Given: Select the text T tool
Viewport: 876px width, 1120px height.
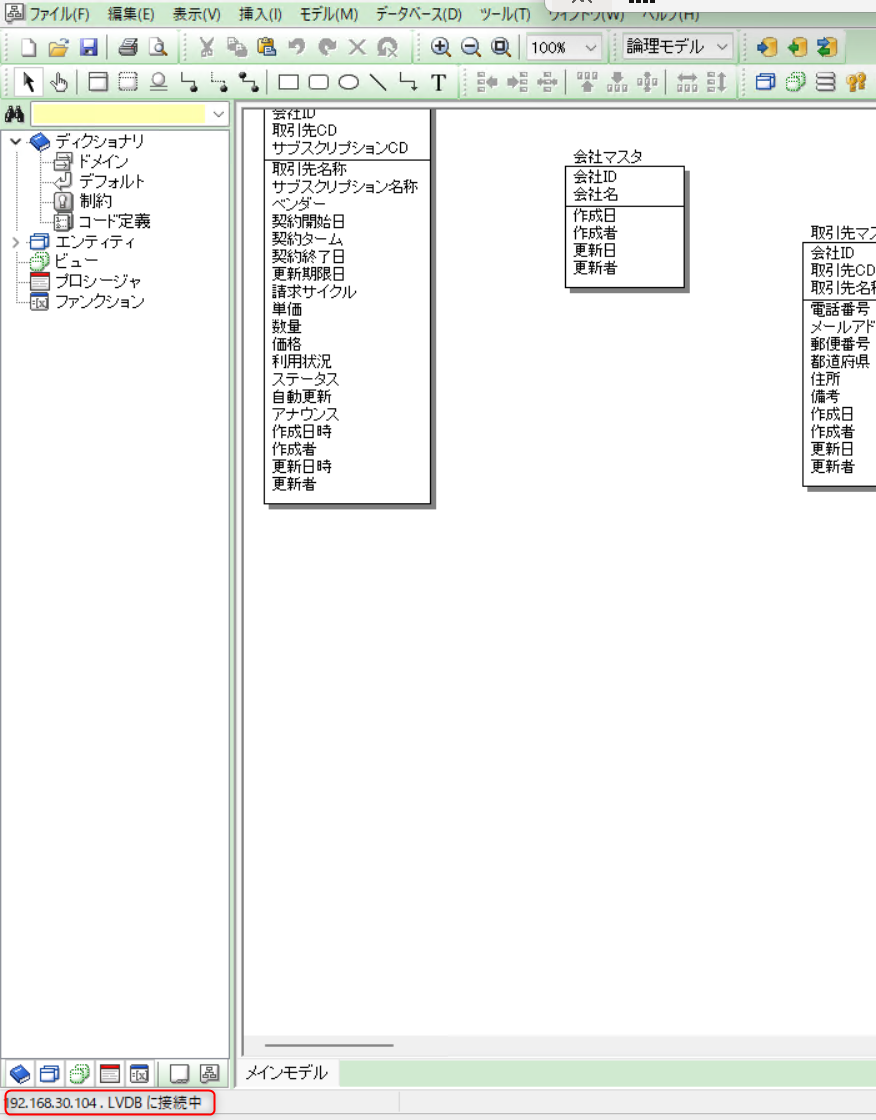Looking at the screenshot, I should [438, 82].
